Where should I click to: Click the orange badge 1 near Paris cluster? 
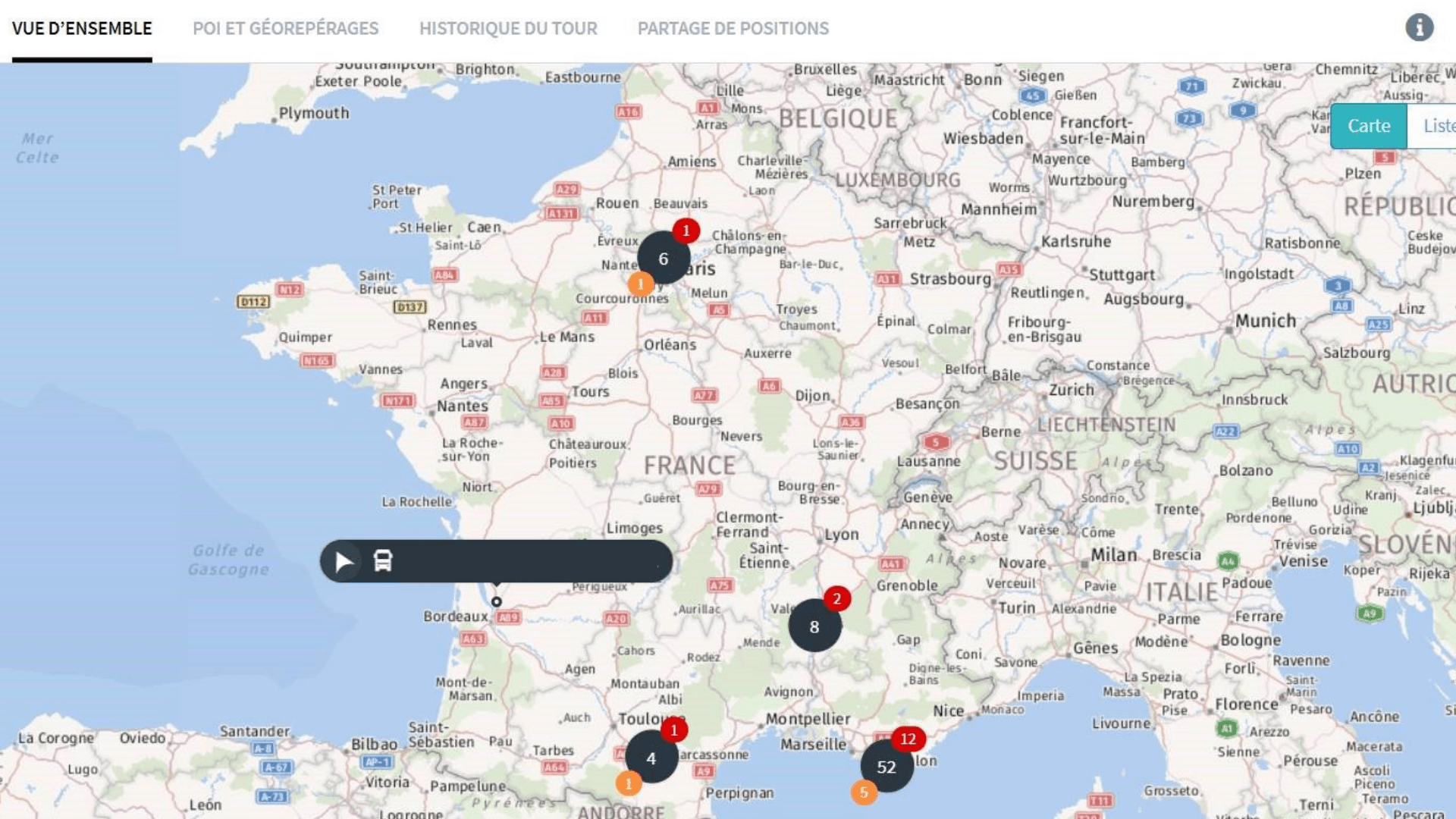(641, 284)
